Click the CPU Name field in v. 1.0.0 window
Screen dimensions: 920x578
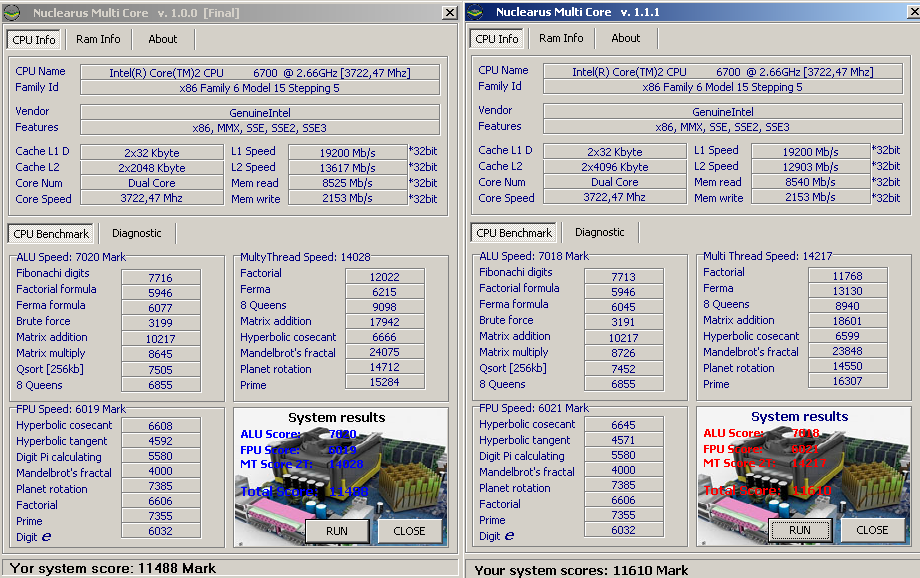pos(260,73)
